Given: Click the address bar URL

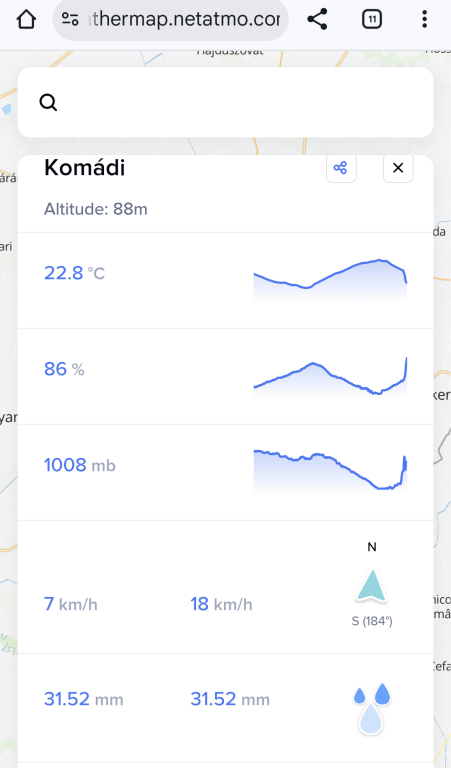Looking at the screenshot, I should click(x=186, y=20).
